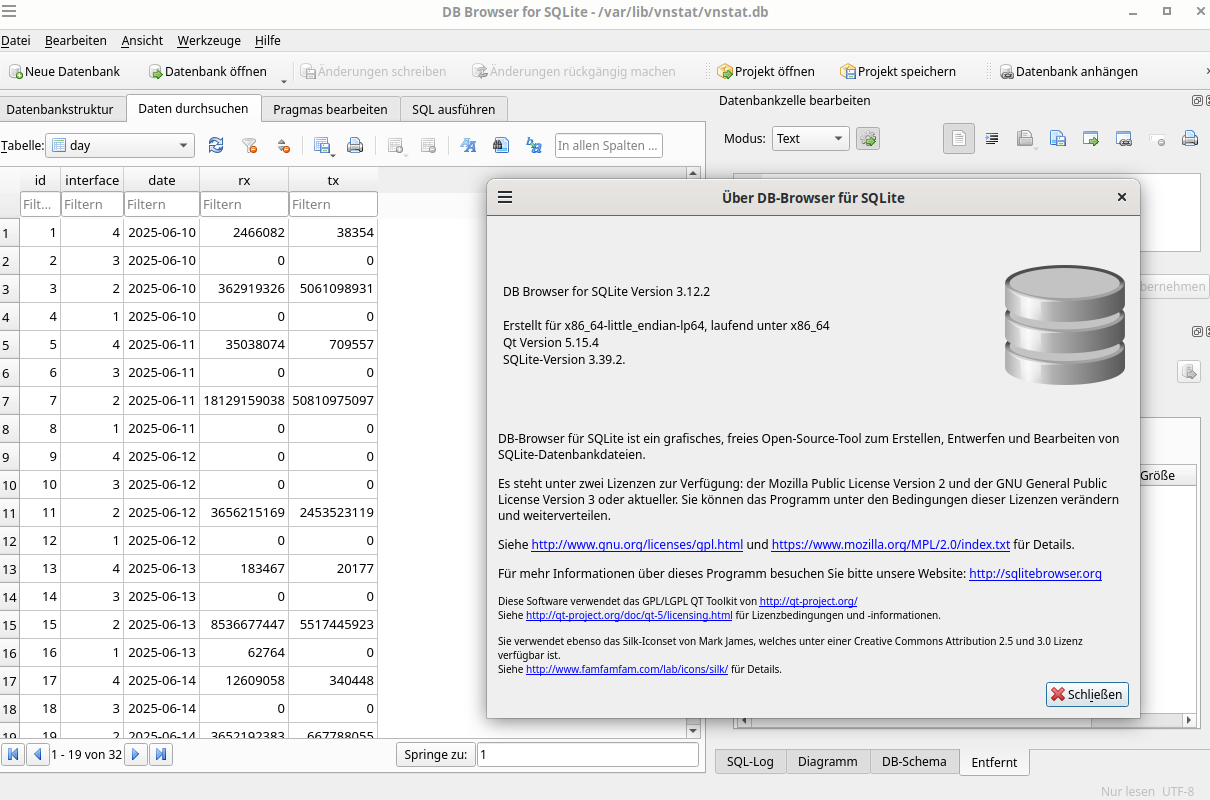Click the printer icon in cell editor toolbar
1210x800 pixels.
1189,139
